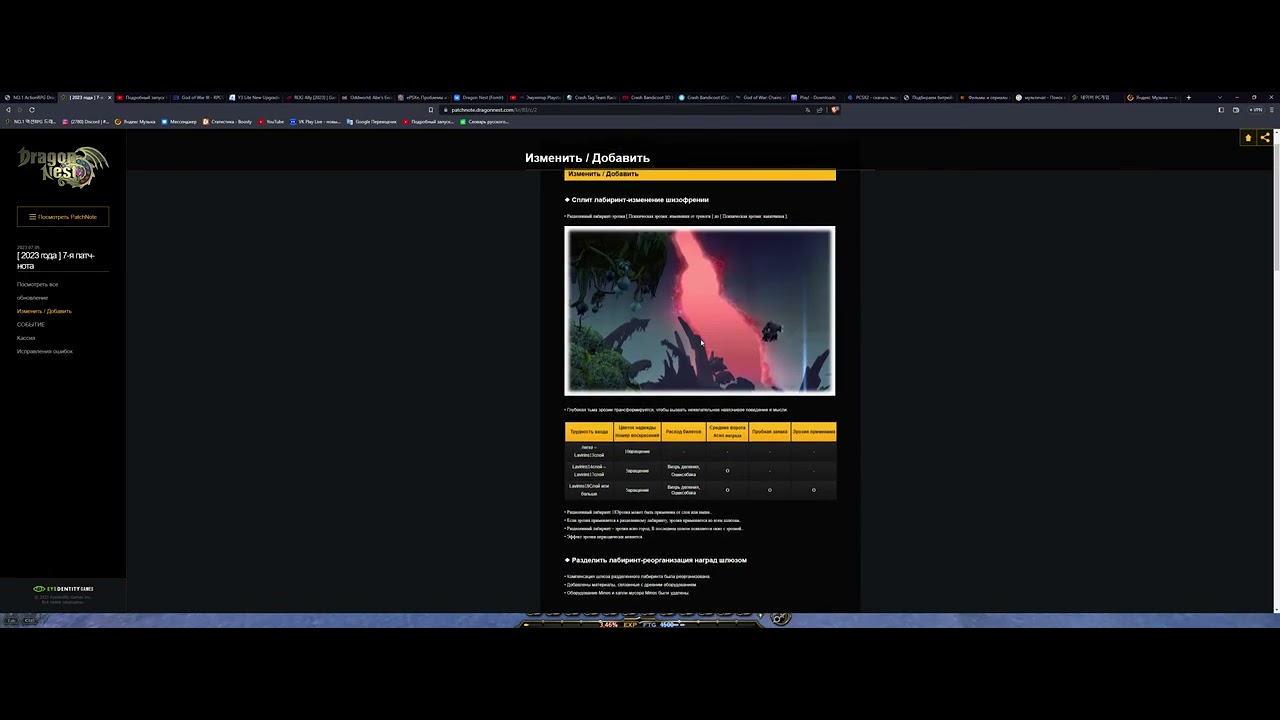Open 'Google Переводчик' bookmark

pos(371,122)
